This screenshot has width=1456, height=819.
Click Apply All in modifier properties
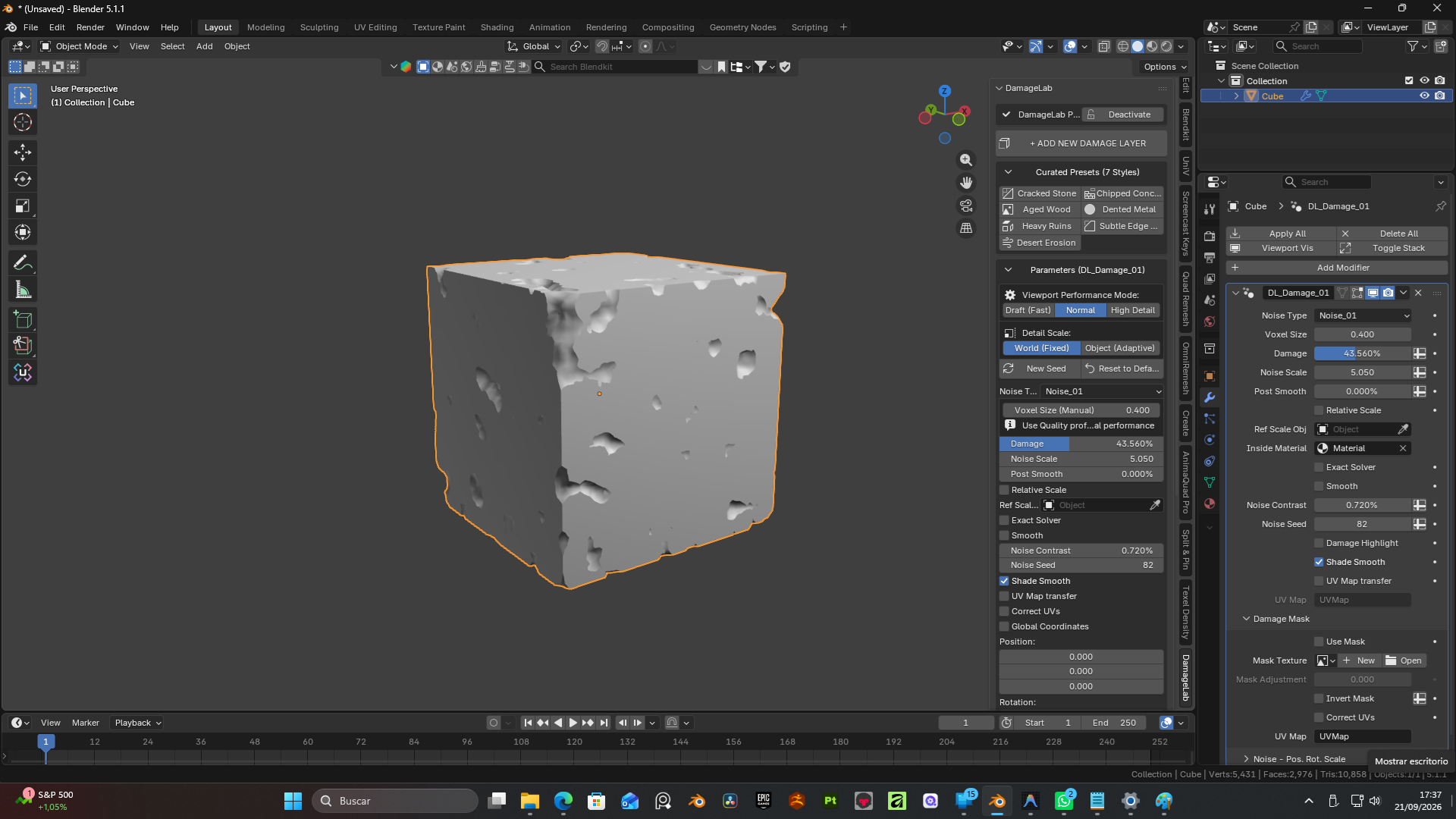[1281, 234]
